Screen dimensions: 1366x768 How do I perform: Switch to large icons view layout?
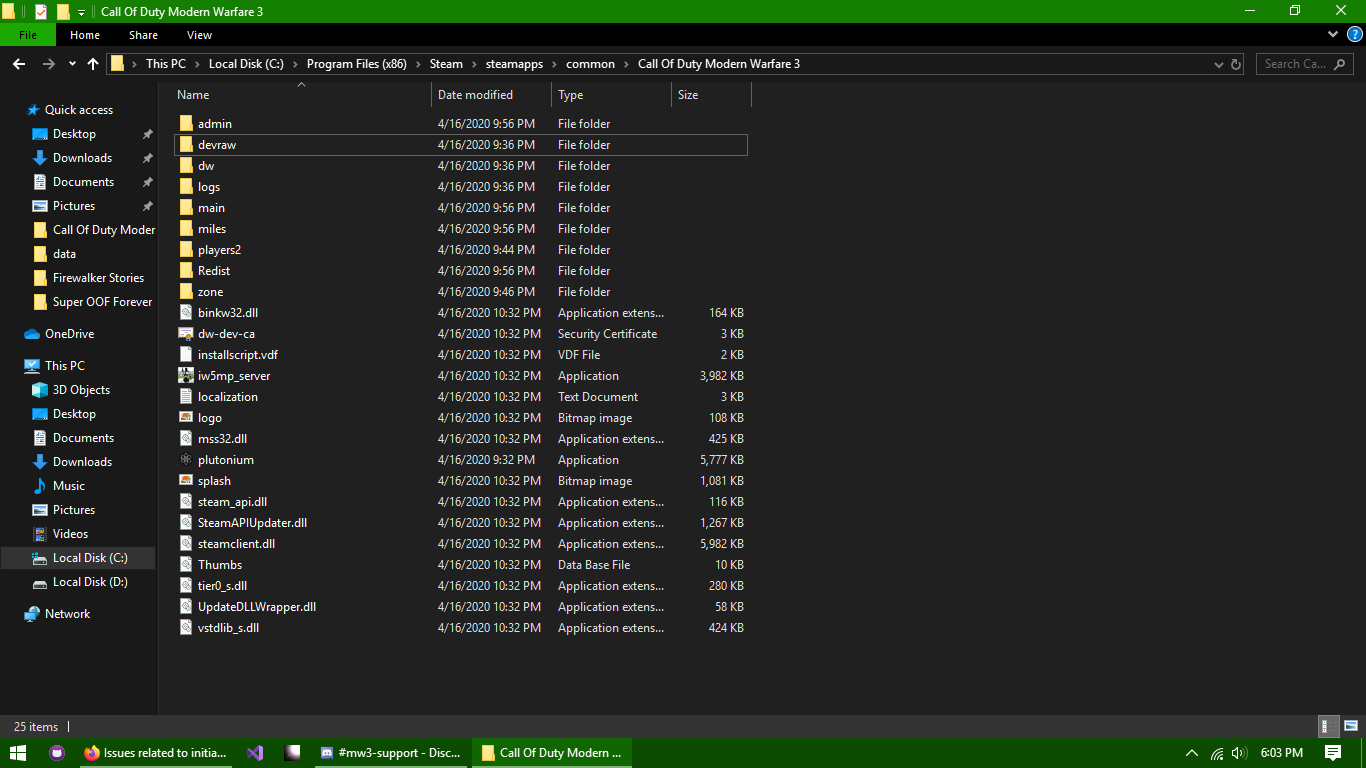(x=1351, y=727)
